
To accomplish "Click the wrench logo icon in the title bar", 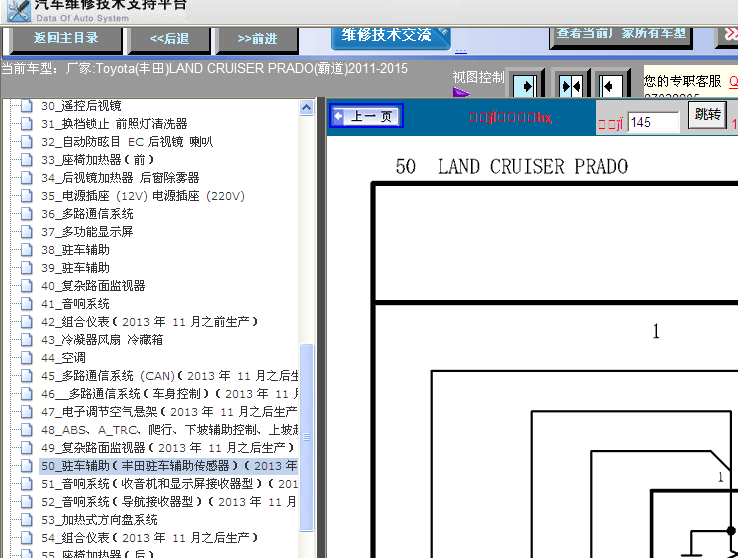I will point(19,10).
